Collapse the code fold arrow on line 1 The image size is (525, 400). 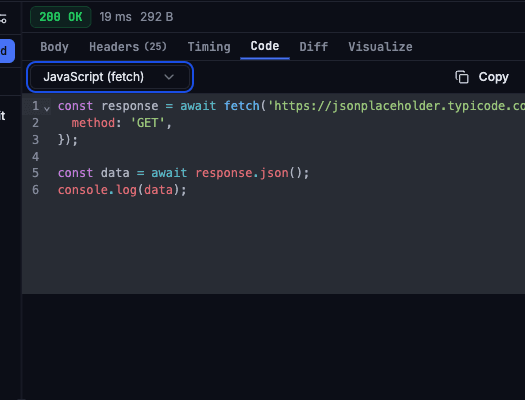pos(47,108)
